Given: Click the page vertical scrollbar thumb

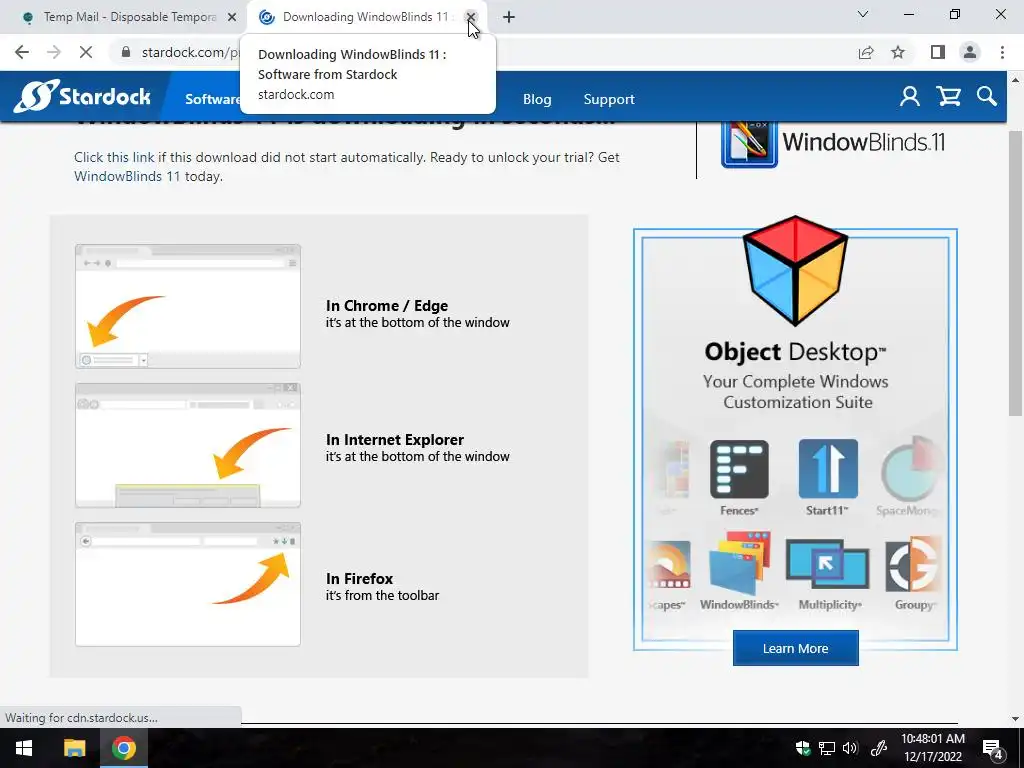Looking at the screenshot, I should [x=1015, y=273].
